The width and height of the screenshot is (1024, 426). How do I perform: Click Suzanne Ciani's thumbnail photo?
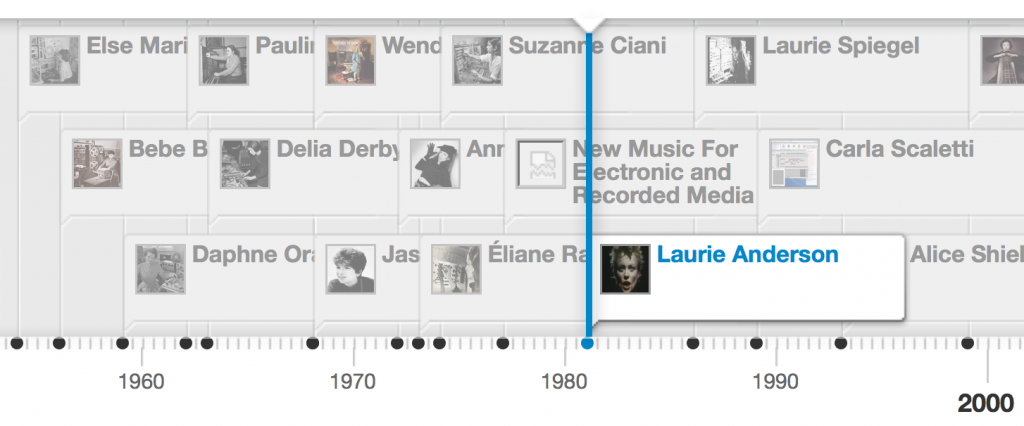click(x=477, y=60)
